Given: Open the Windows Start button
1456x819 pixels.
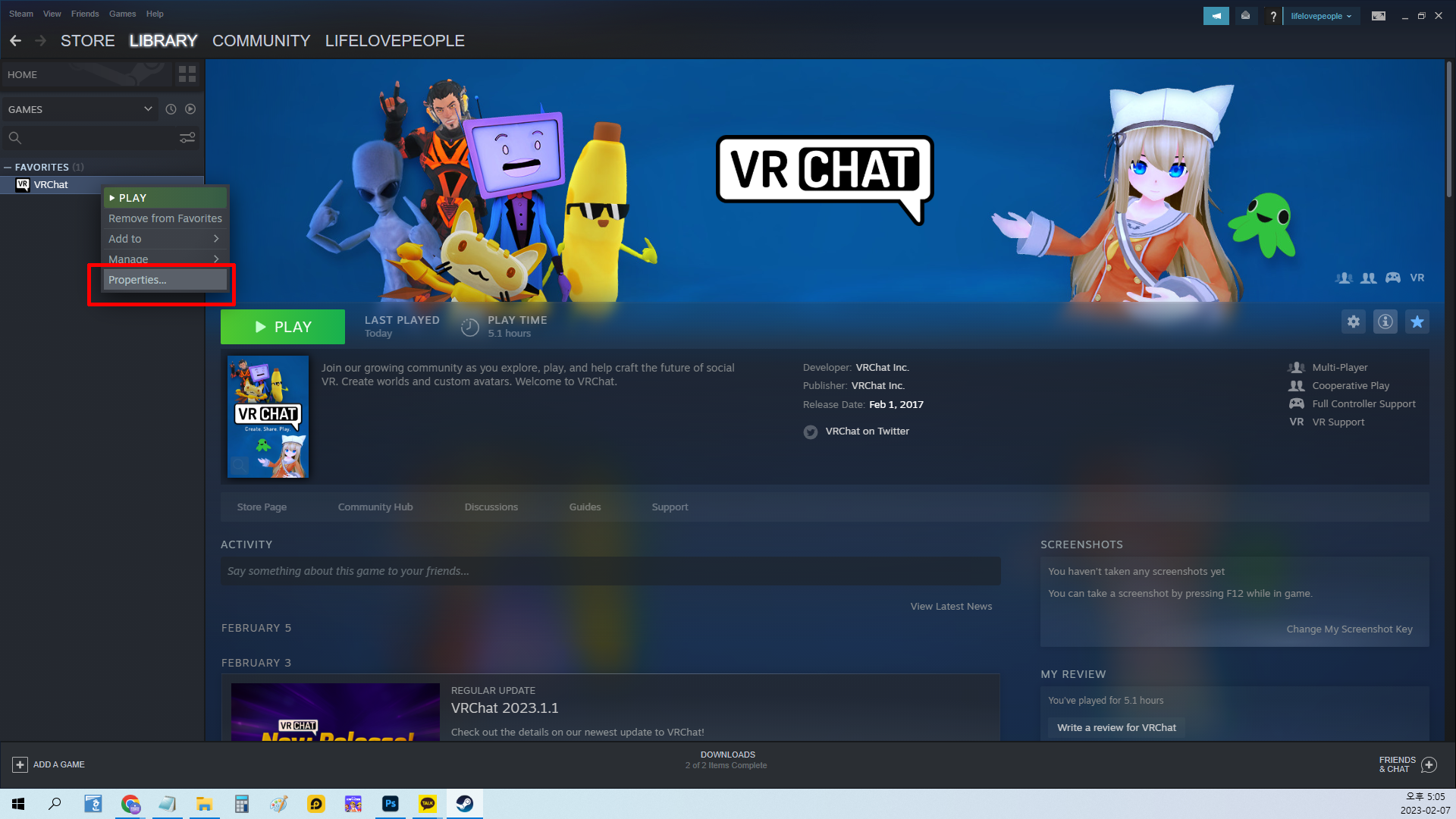Looking at the screenshot, I should (18, 804).
